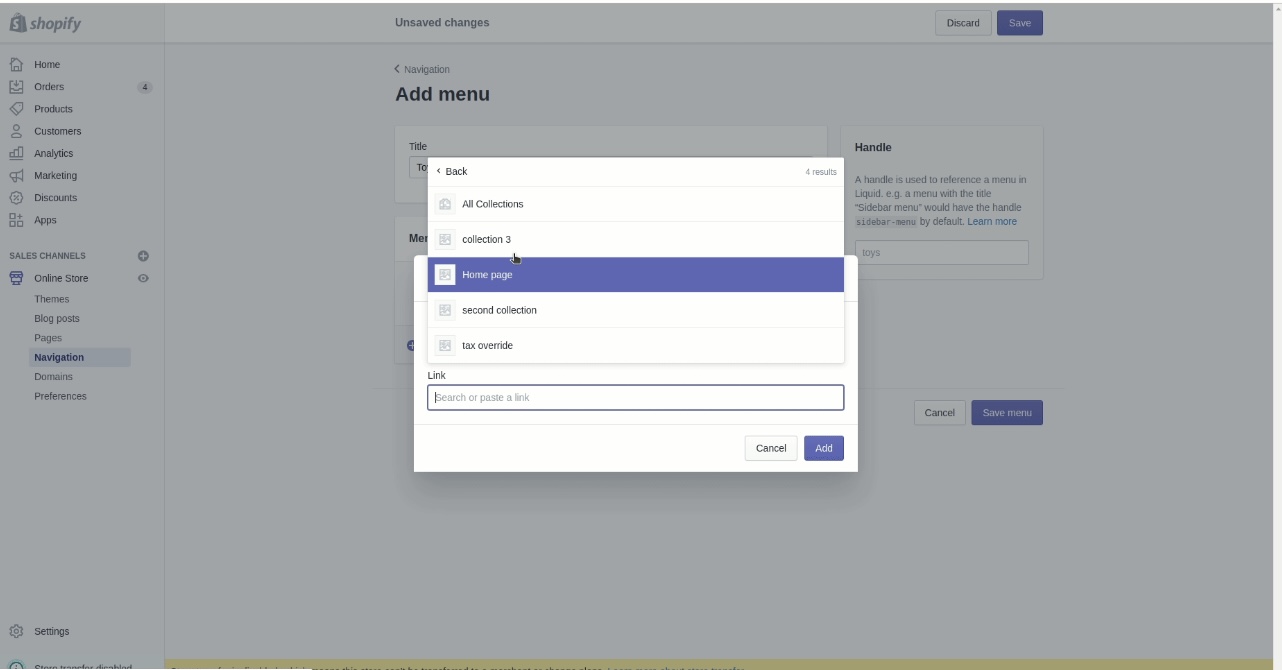Click the Link search field
This screenshot has width=1282, height=670.
(635, 397)
